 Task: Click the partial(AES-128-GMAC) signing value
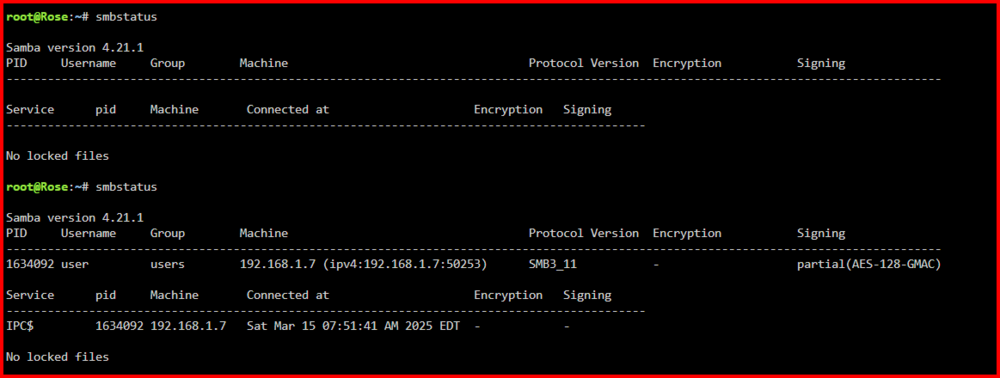[869, 264]
